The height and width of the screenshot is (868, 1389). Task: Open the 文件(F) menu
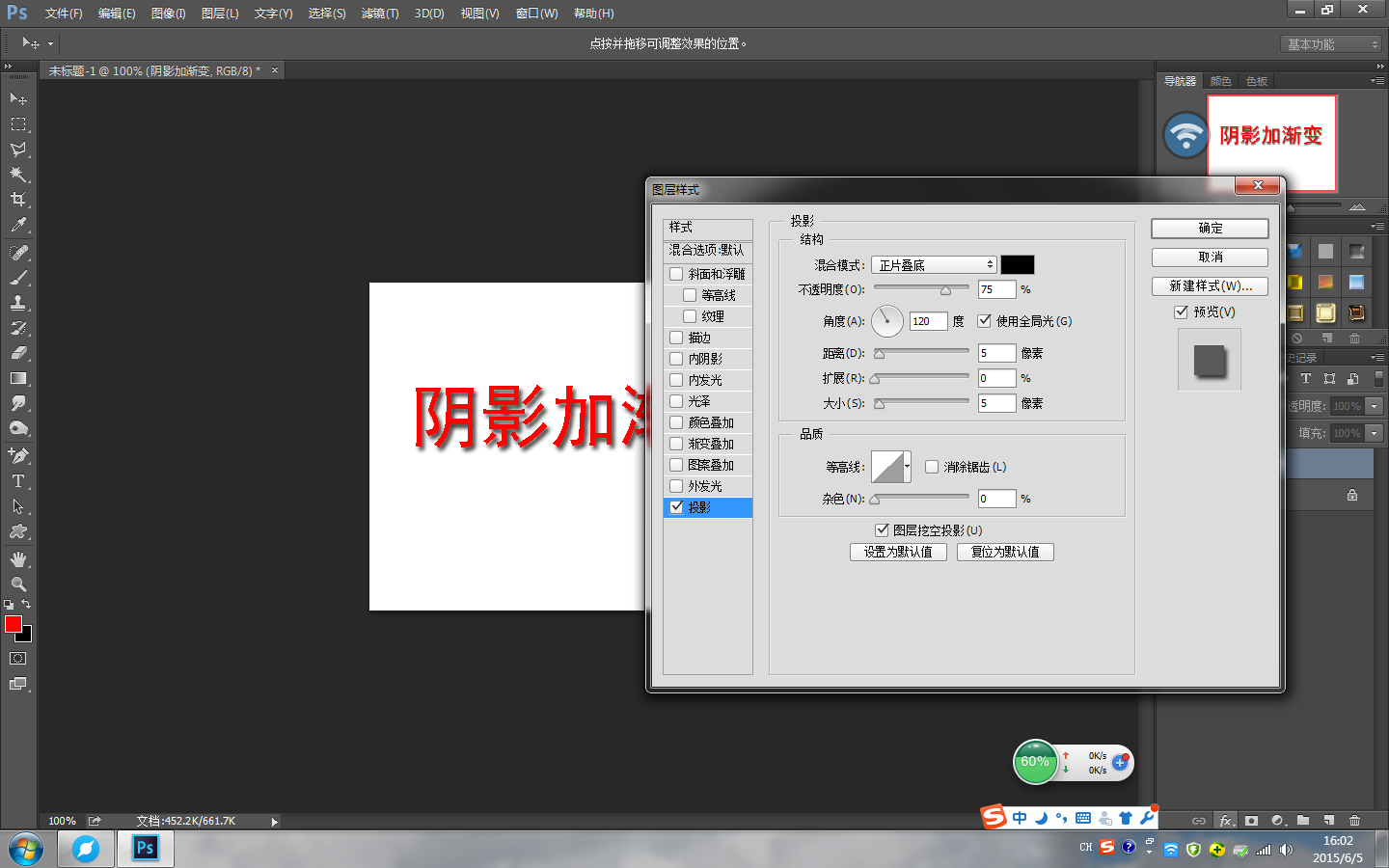coord(64,14)
